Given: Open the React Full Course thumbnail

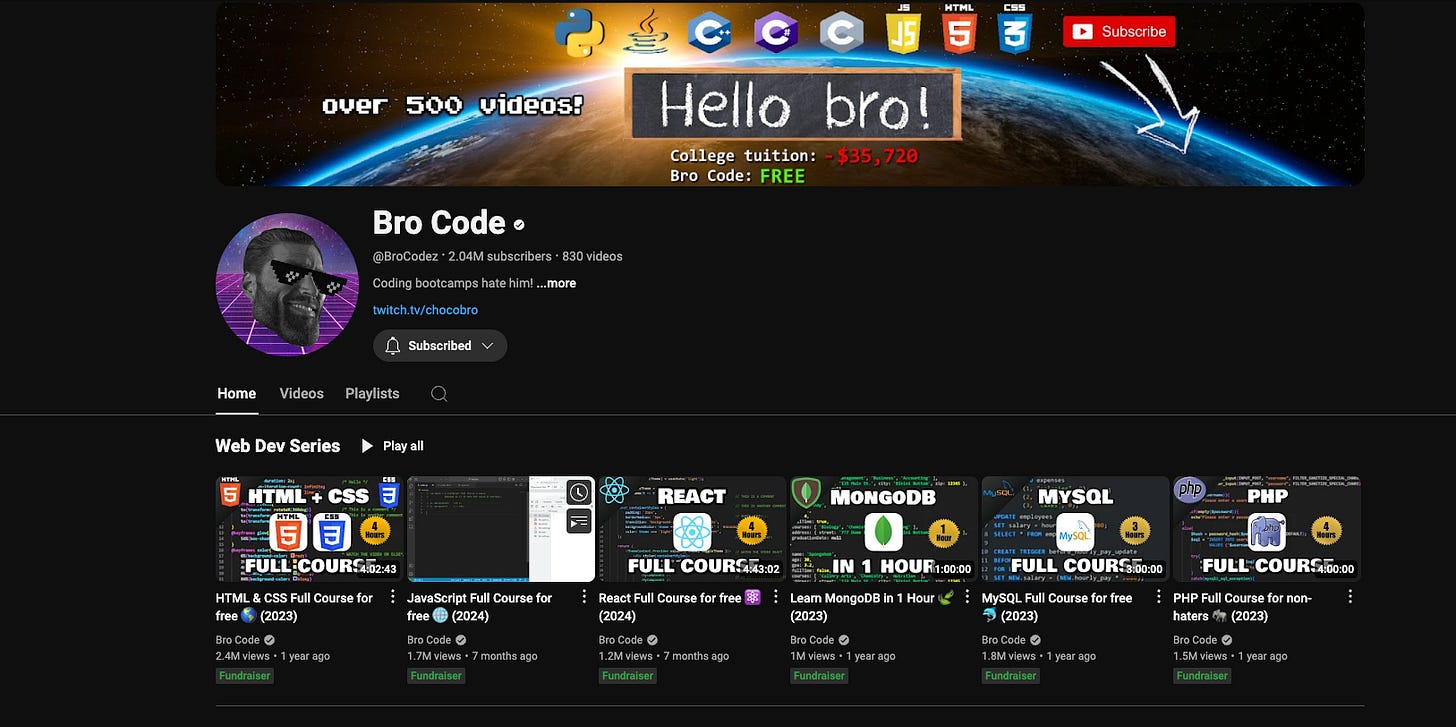Looking at the screenshot, I should tap(692, 529).
